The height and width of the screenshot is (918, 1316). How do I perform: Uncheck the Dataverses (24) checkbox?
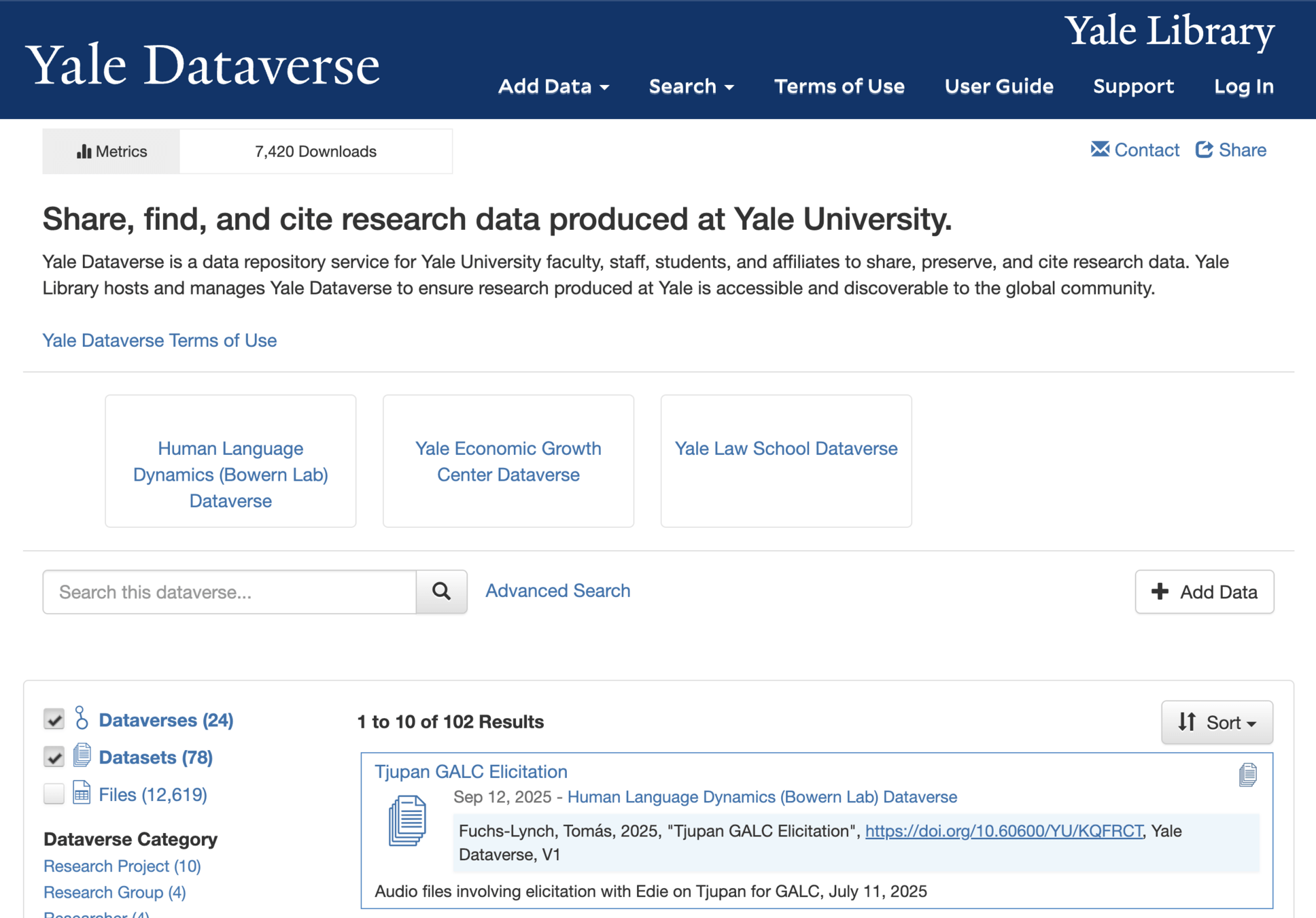(x=54, y=719)
